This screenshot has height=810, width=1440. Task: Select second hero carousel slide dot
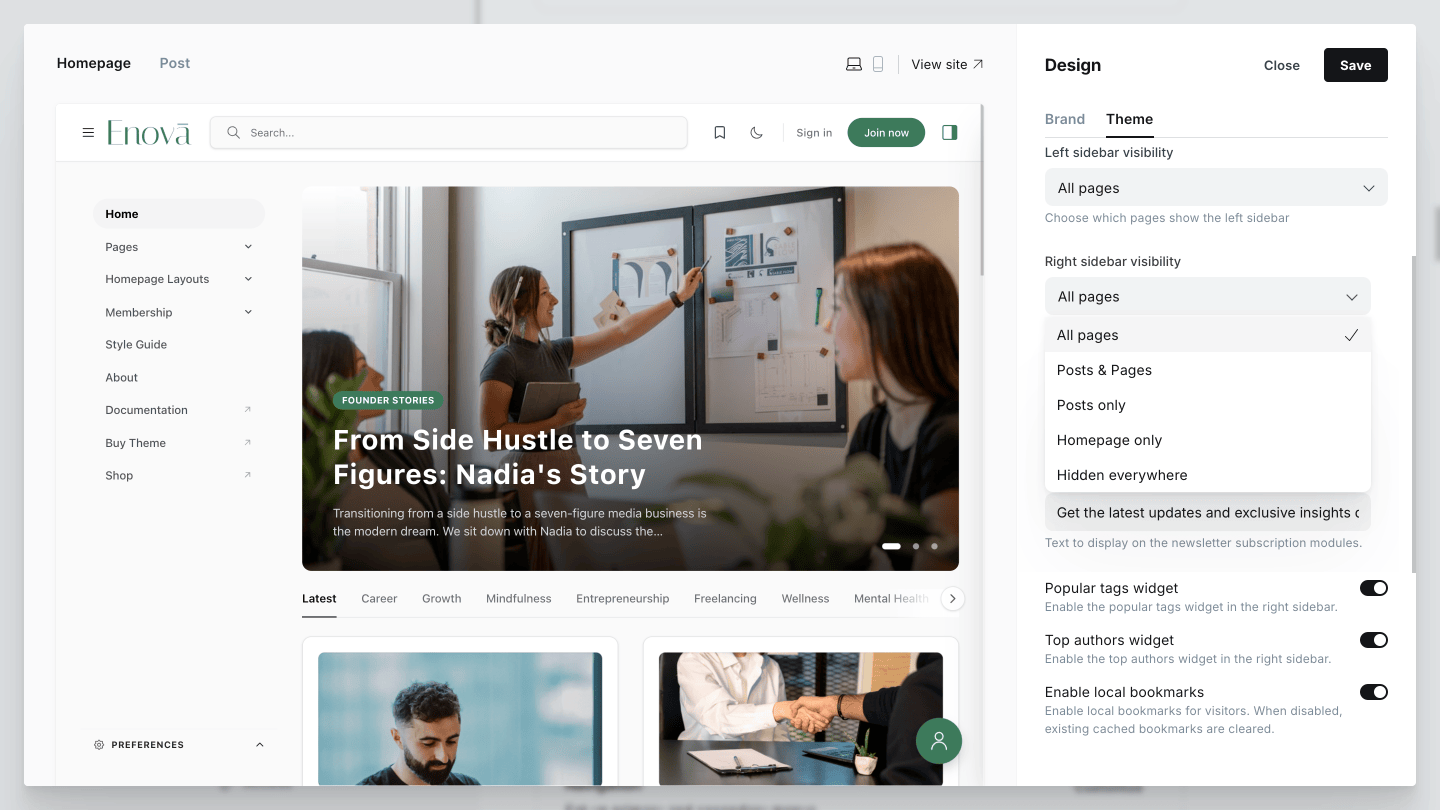pos(915,546)
